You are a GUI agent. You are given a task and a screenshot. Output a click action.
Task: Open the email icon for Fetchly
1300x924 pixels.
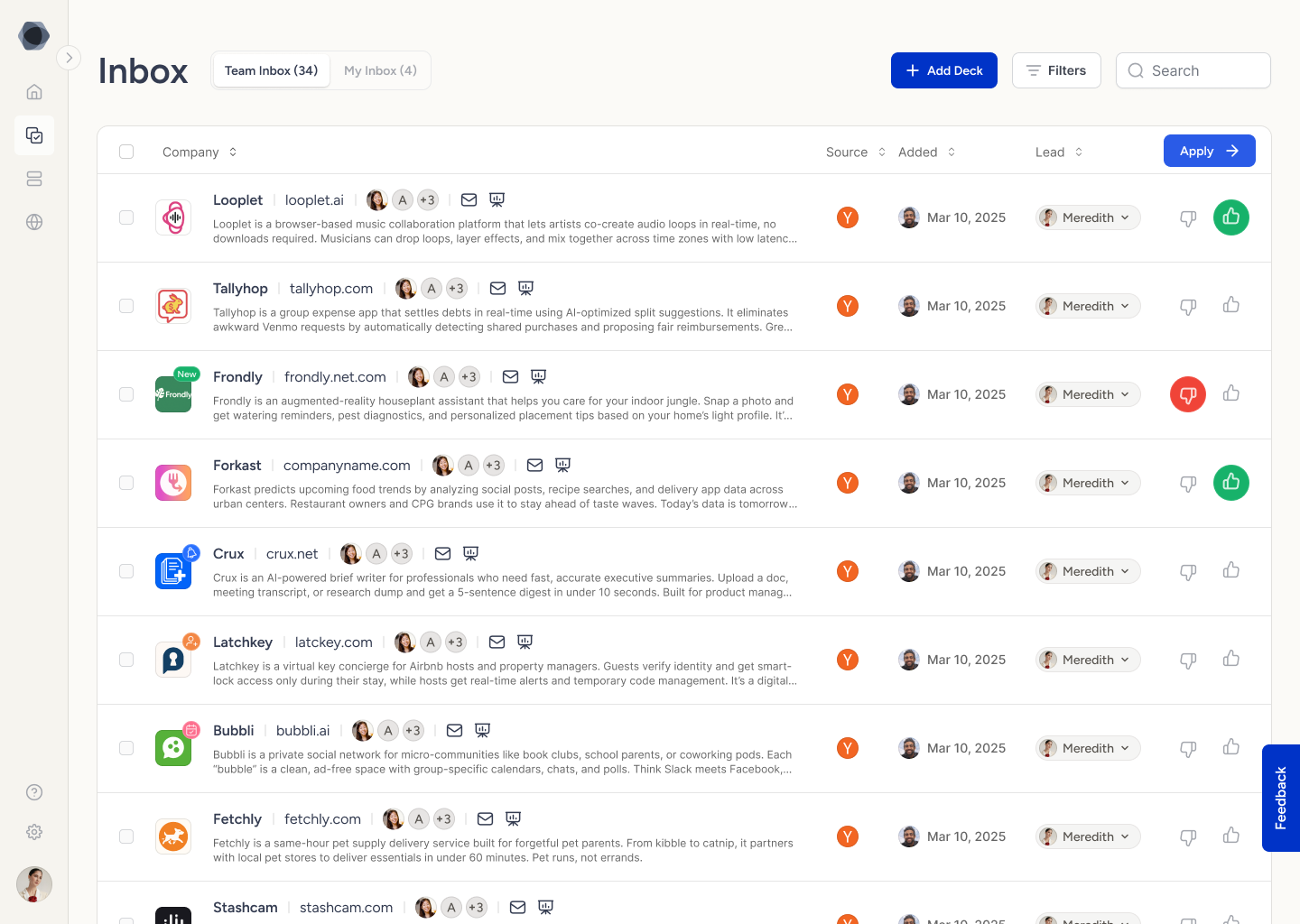pyautogui.click(x=485, y=818)
